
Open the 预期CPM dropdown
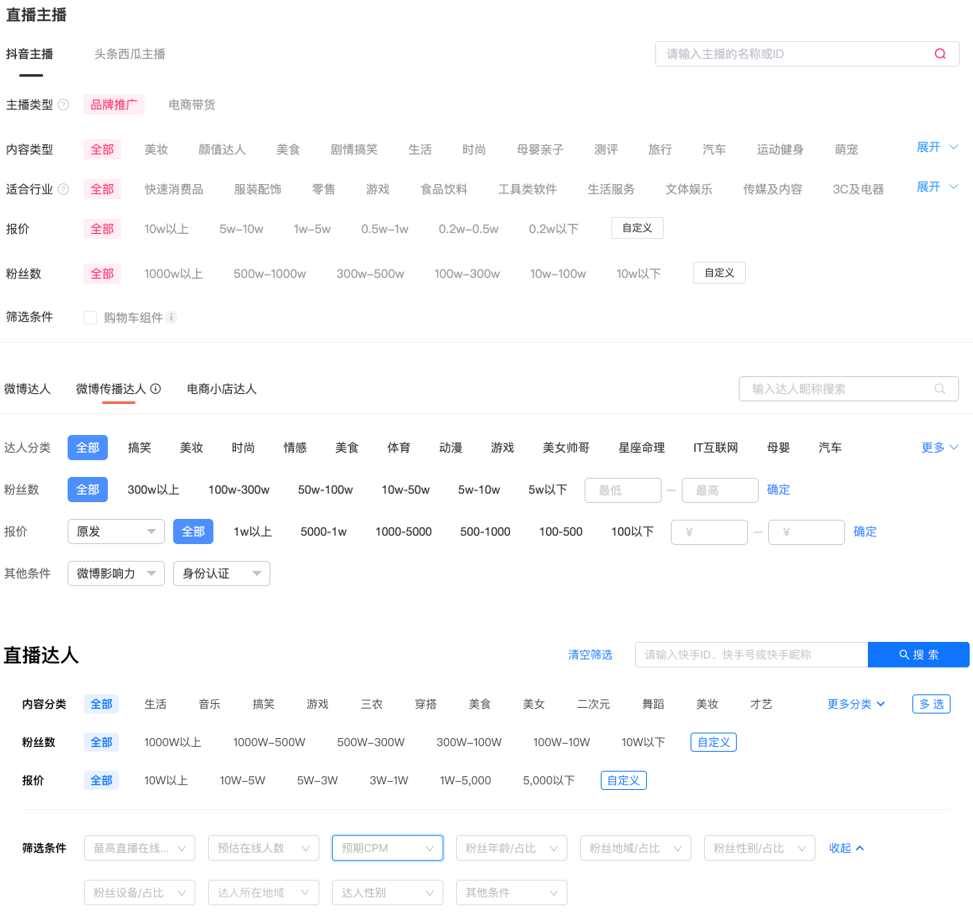point(388,848)
